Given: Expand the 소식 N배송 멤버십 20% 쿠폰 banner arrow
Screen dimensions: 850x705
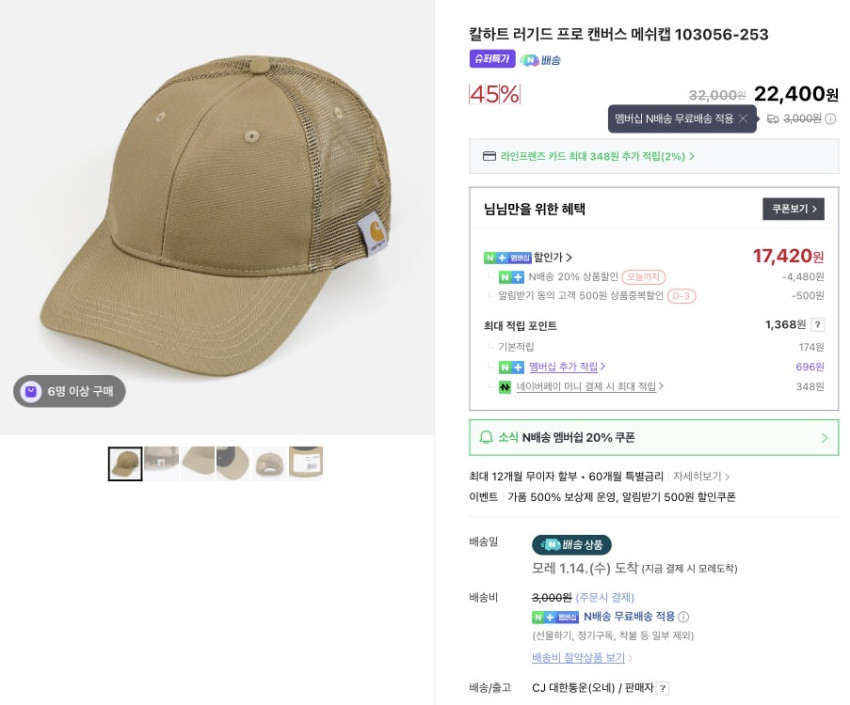Looking at the screenshot, I should 824,438.
